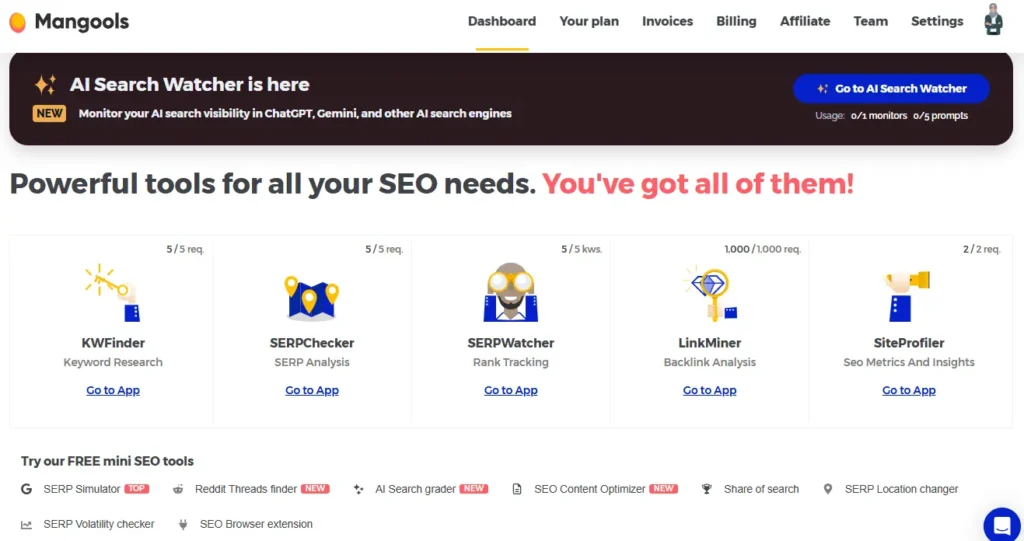Click the SiteProfiler spyglass icon
The image size is (1024, 541).
click(908, 295)
